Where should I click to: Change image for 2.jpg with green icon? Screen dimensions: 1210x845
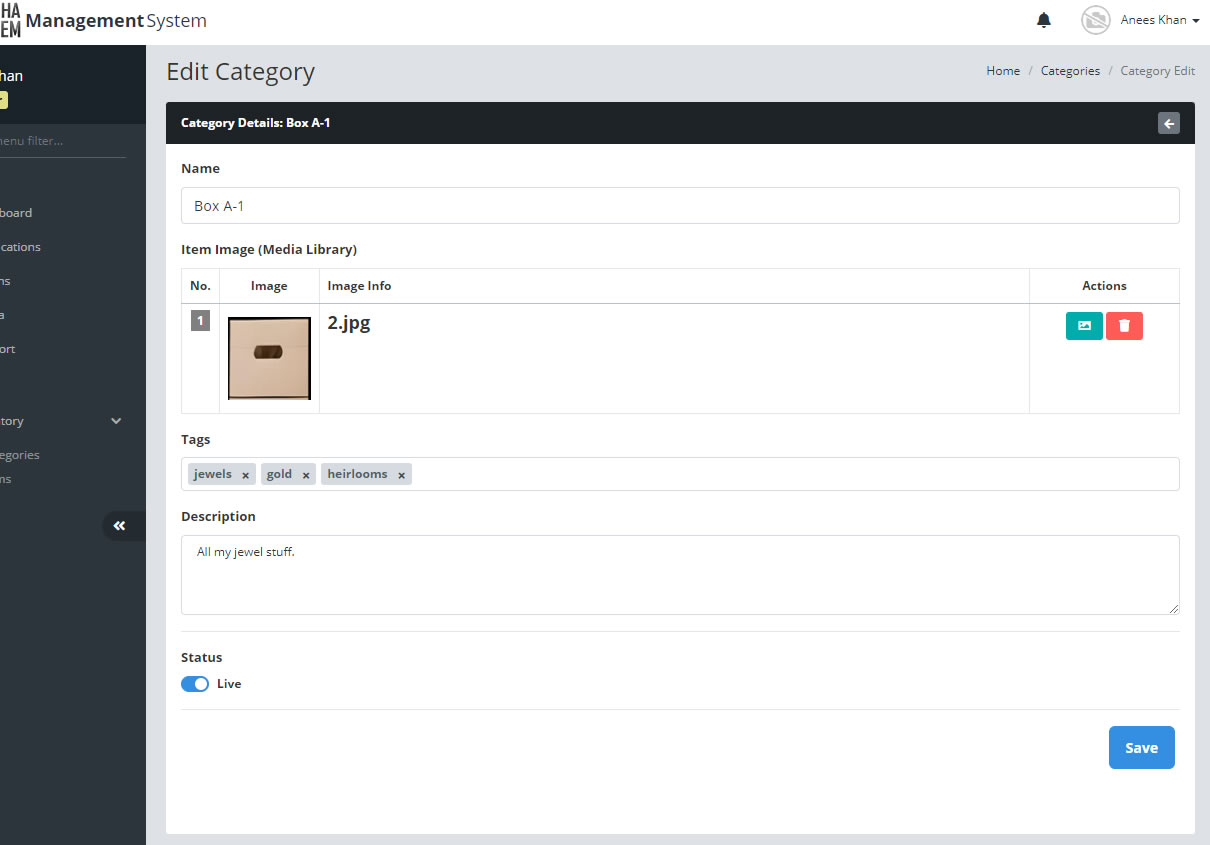[x=1084, y=326]
